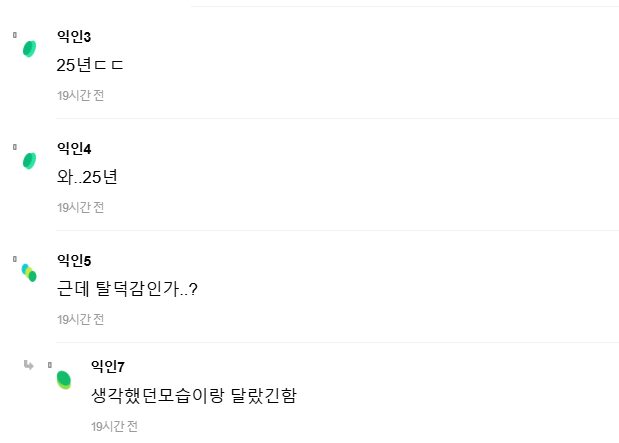Select the 익인7 username in the reply
Viewport: 619px width, 443px height.
[108, 367]
